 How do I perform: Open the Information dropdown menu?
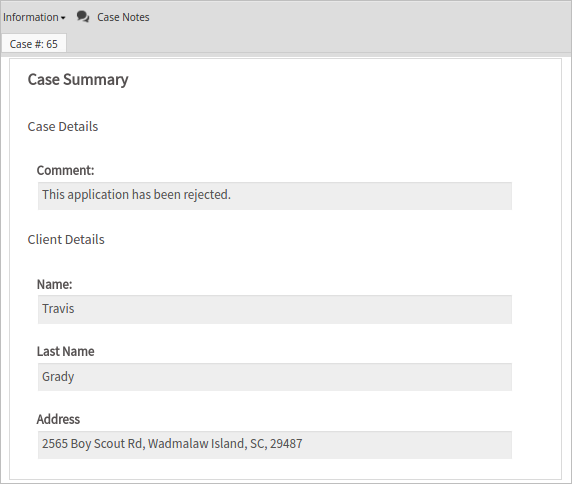coord(34,17)
